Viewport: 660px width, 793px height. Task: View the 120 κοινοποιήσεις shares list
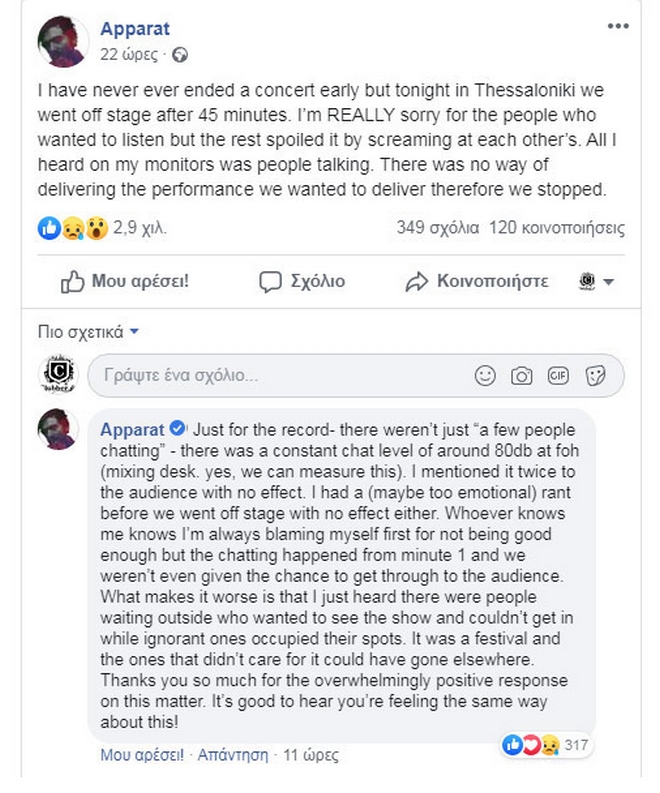pos(558,229)
